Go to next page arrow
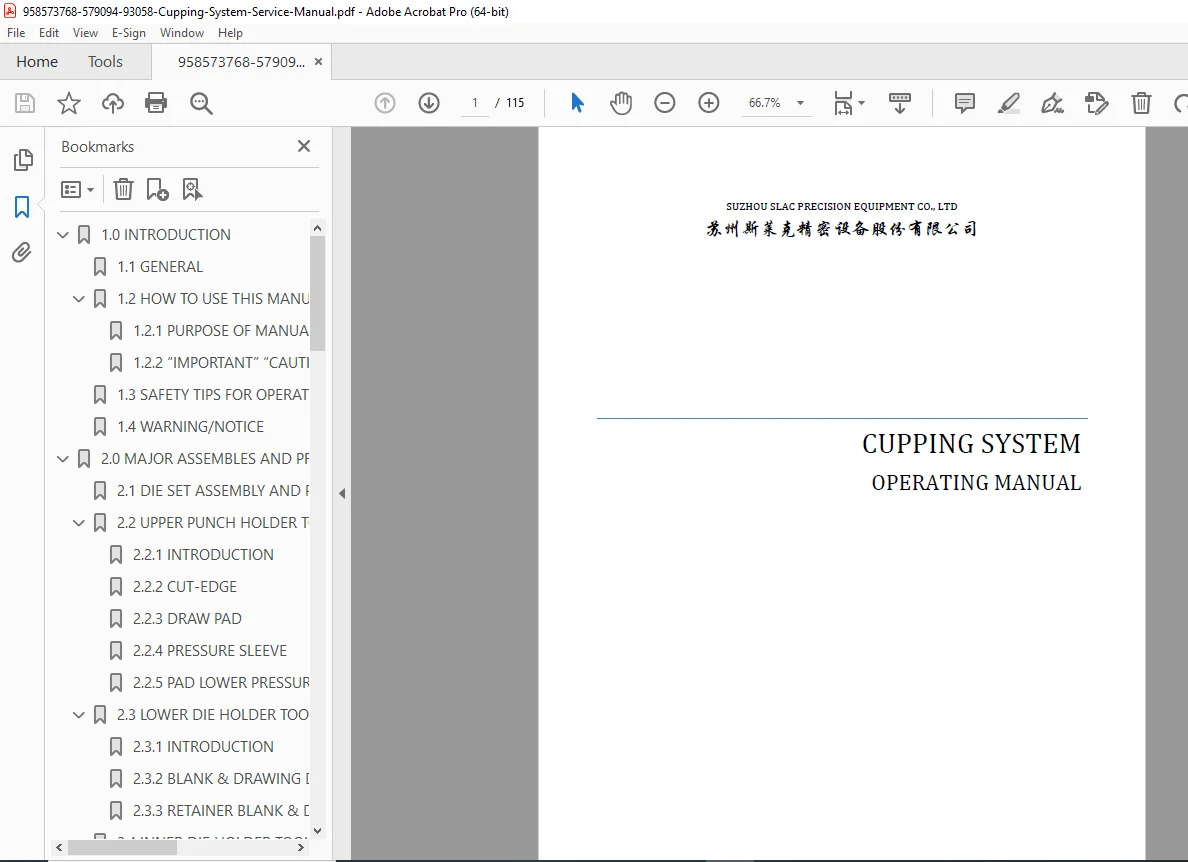 (x=429, y=103)
